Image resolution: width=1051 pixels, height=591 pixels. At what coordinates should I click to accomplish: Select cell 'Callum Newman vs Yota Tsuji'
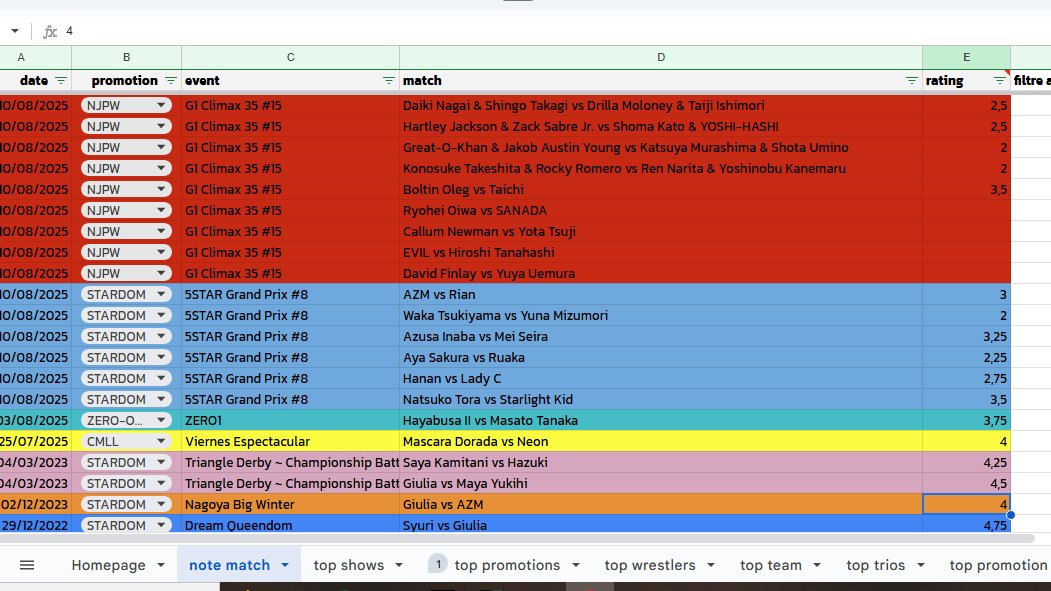point(661,231)
